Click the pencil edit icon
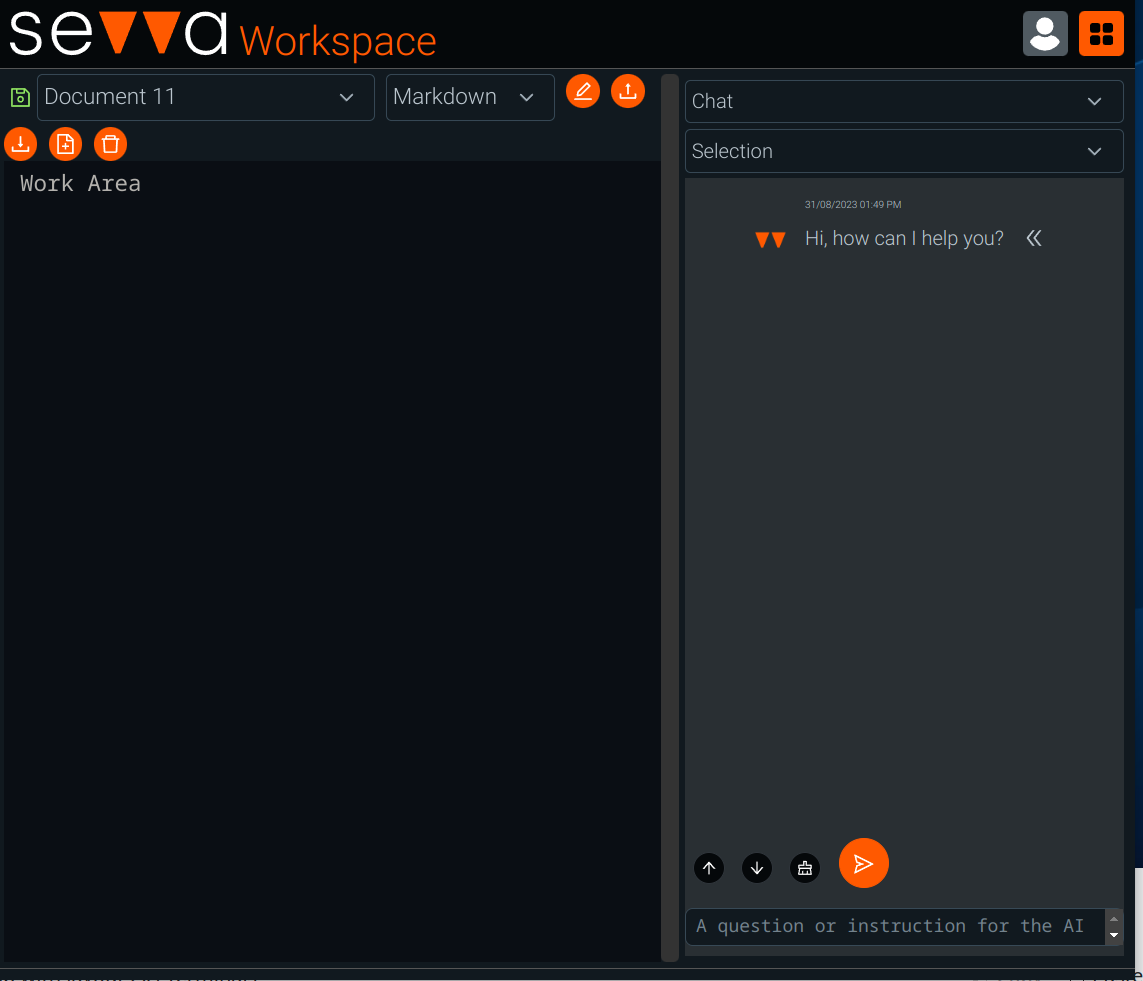 583,91
